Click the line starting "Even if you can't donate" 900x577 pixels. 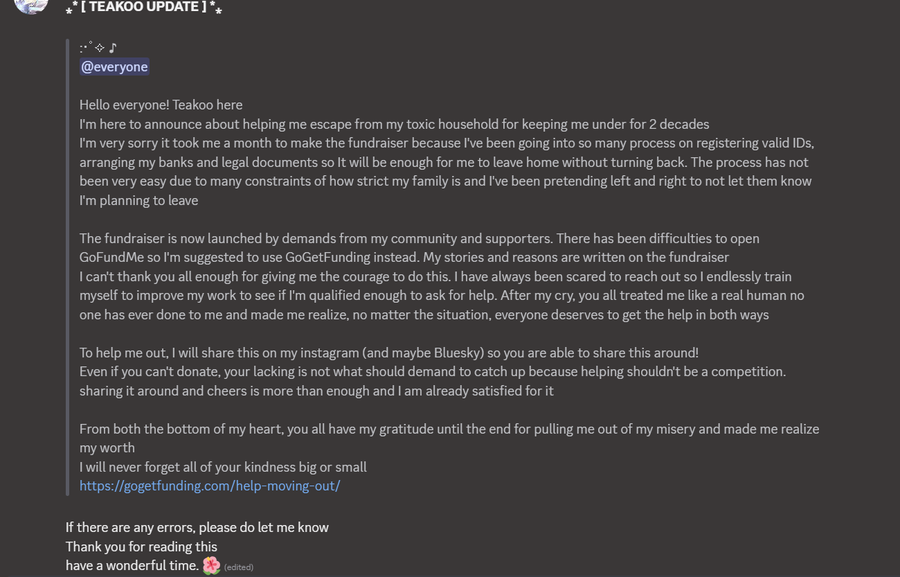432,372
